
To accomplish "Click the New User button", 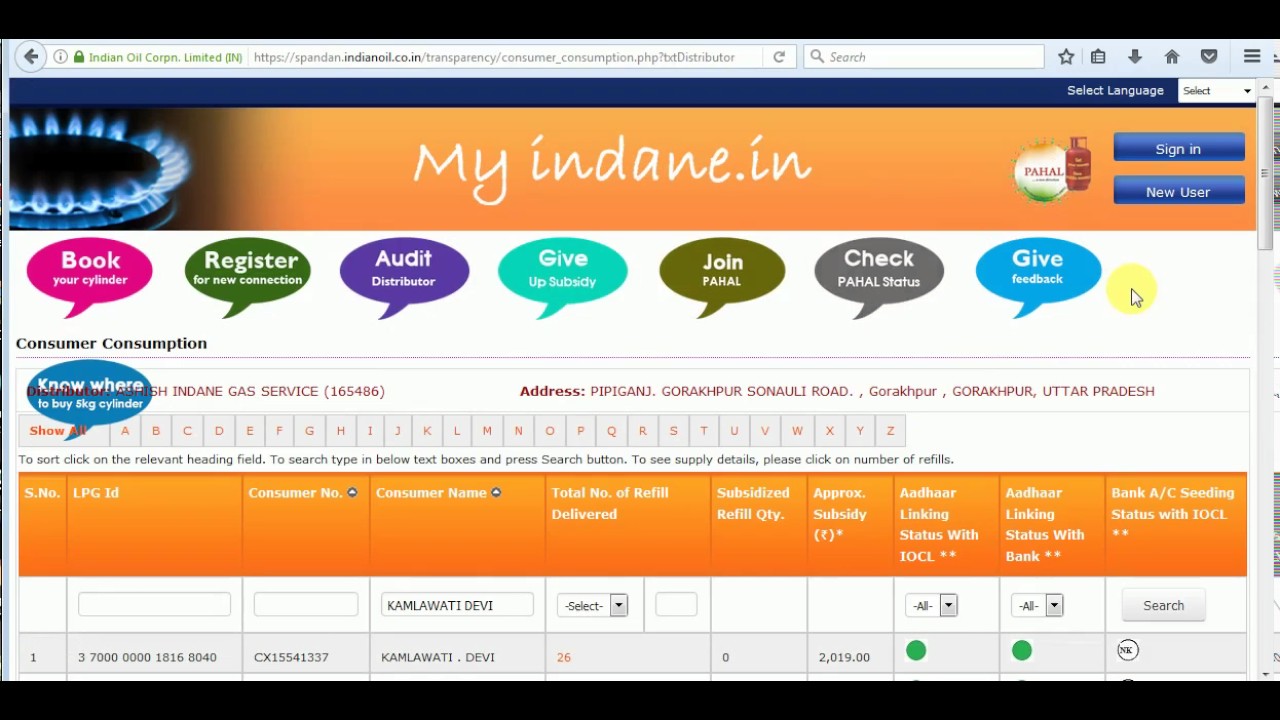I will coord(1179,192).
